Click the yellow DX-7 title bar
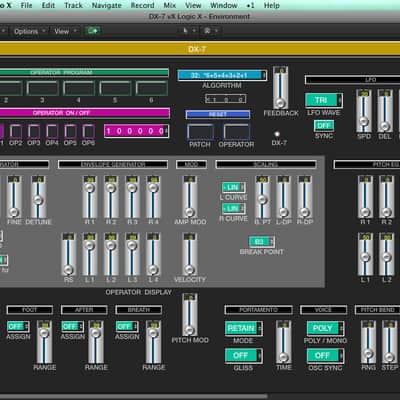The width and height of the screenshot is (400, 400). pos(200,49)
